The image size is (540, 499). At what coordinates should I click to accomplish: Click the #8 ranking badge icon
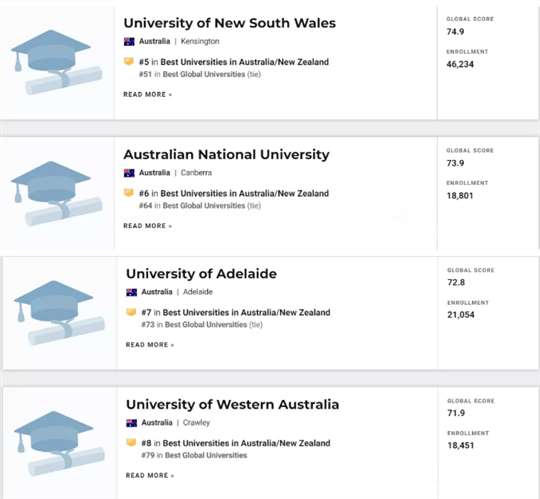click(131, 443)
